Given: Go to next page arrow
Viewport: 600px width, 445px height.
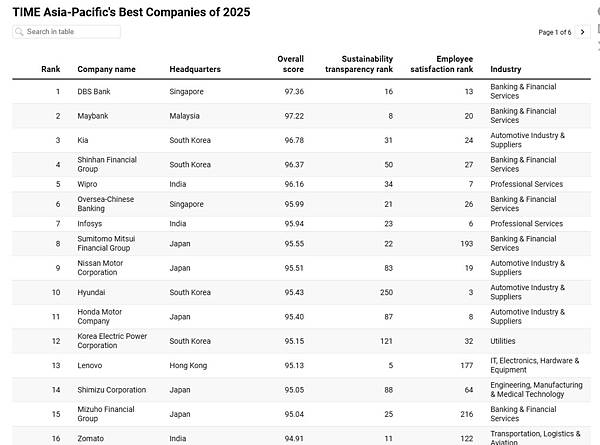Looking at the screenshot, I should tap(582, 32).
